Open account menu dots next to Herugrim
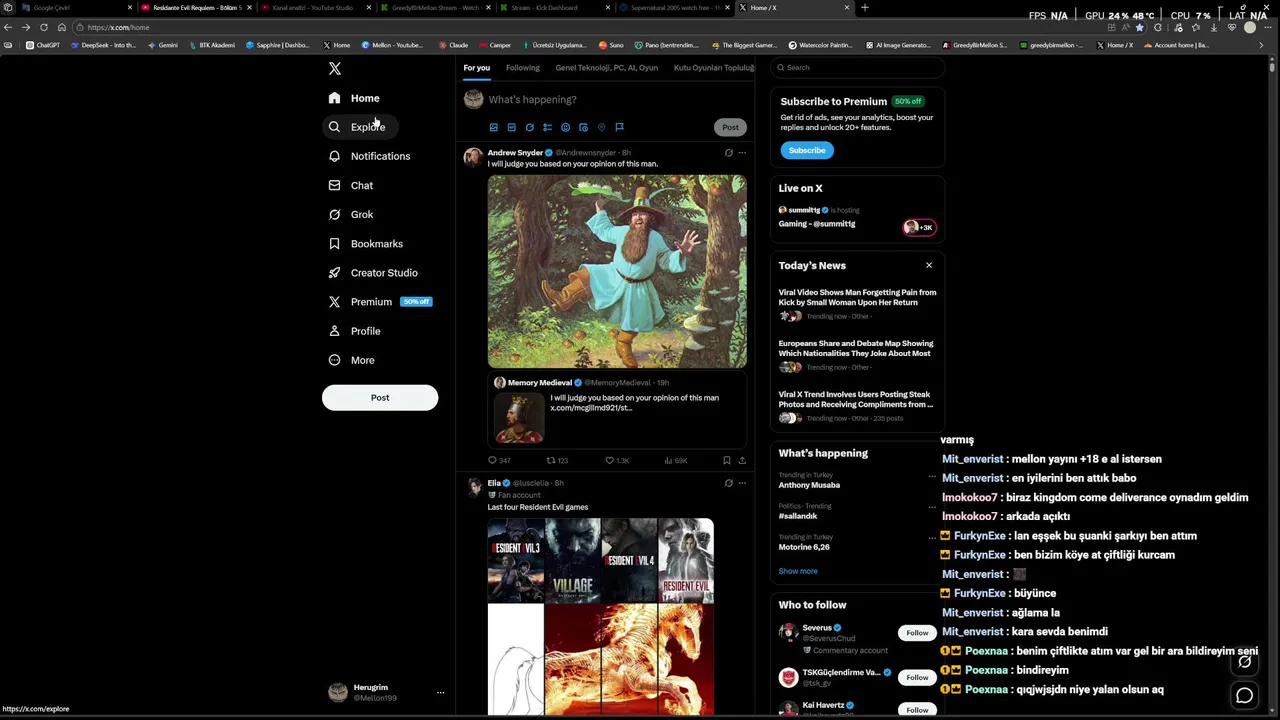The width and height of the screenshot is (1280, 720). pos(440,692)
